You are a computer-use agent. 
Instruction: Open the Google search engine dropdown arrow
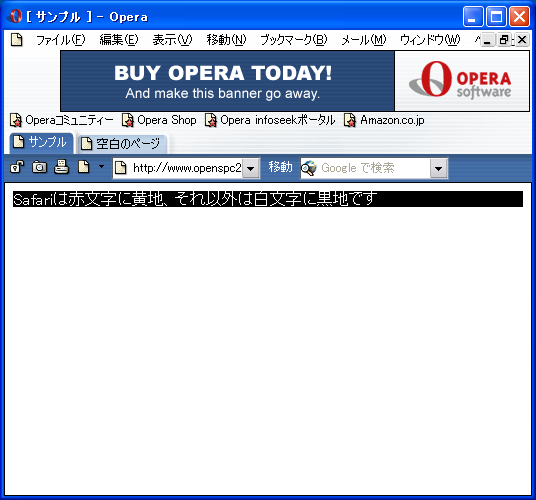tap(439, 168)
